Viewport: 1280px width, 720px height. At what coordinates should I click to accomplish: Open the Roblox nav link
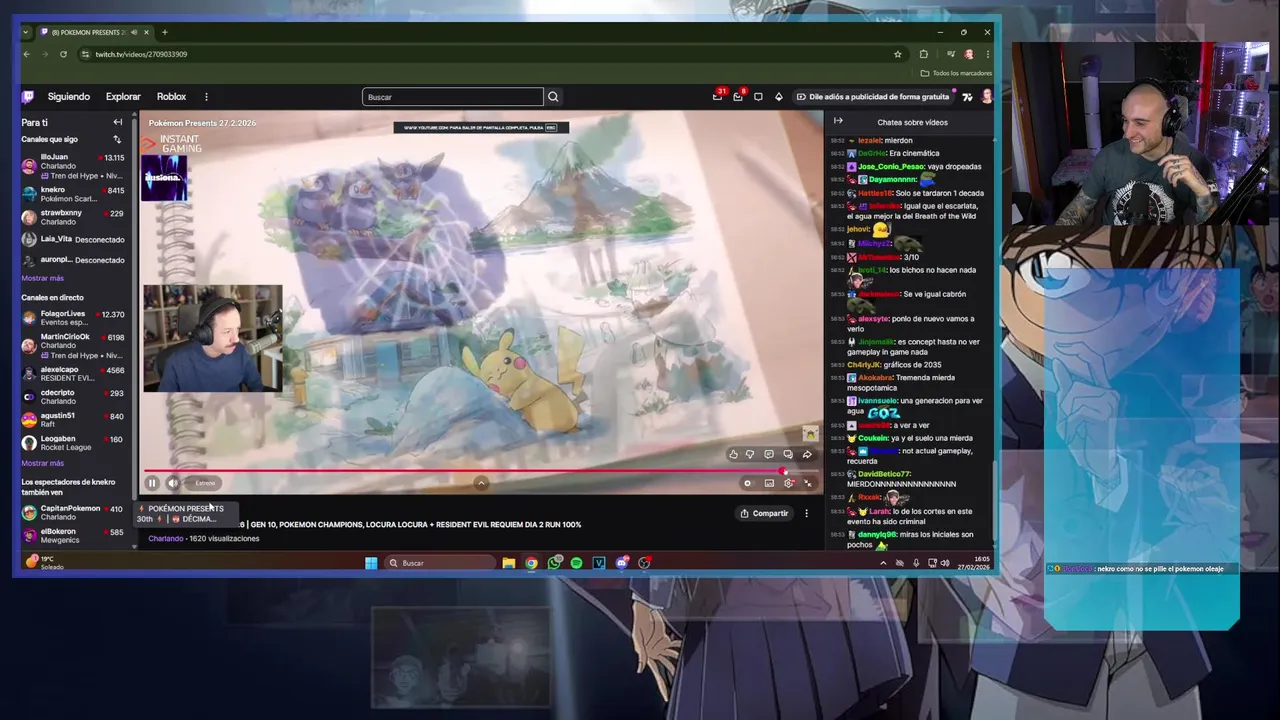pos(171,97)
